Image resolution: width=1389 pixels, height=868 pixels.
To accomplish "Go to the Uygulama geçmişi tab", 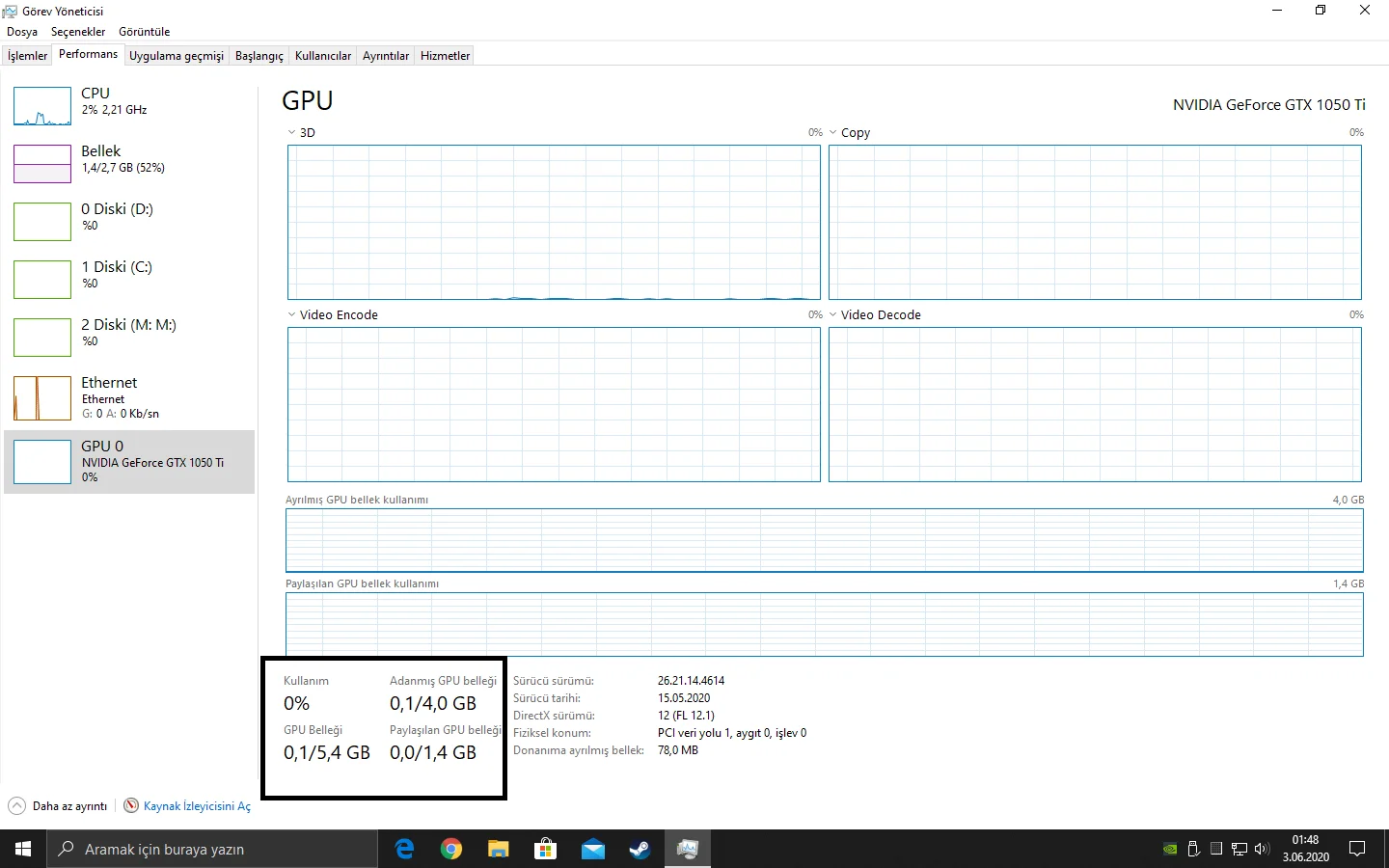I will [177, 56].
